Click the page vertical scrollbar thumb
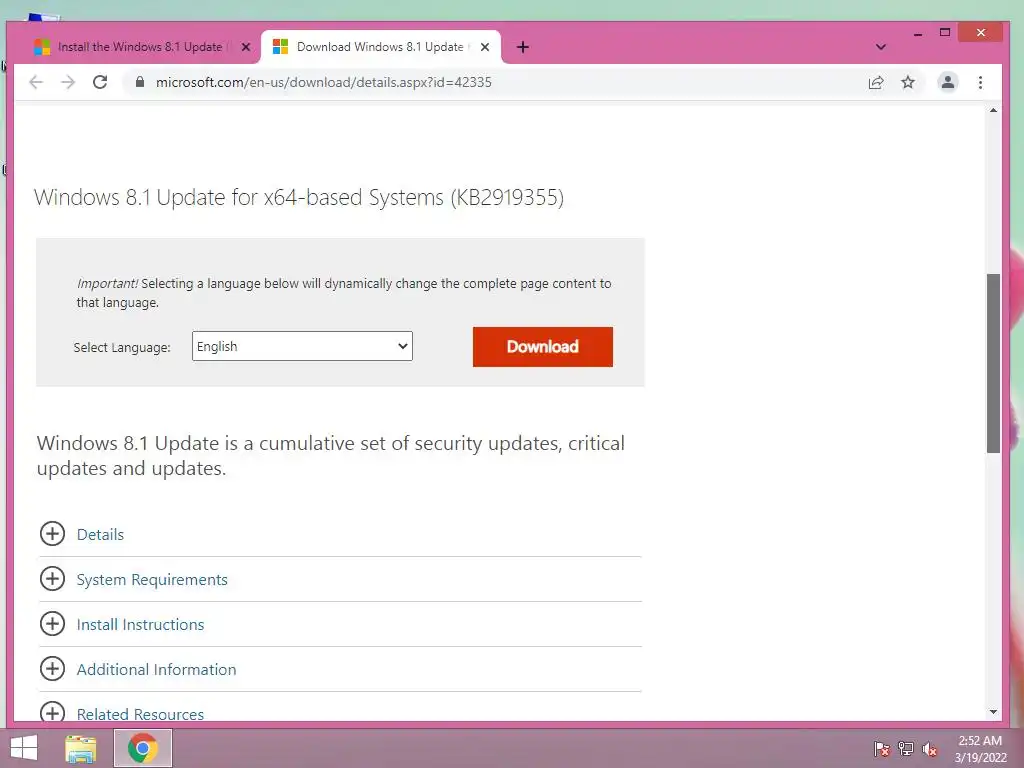1024x768 pixels. pos(993,363)
